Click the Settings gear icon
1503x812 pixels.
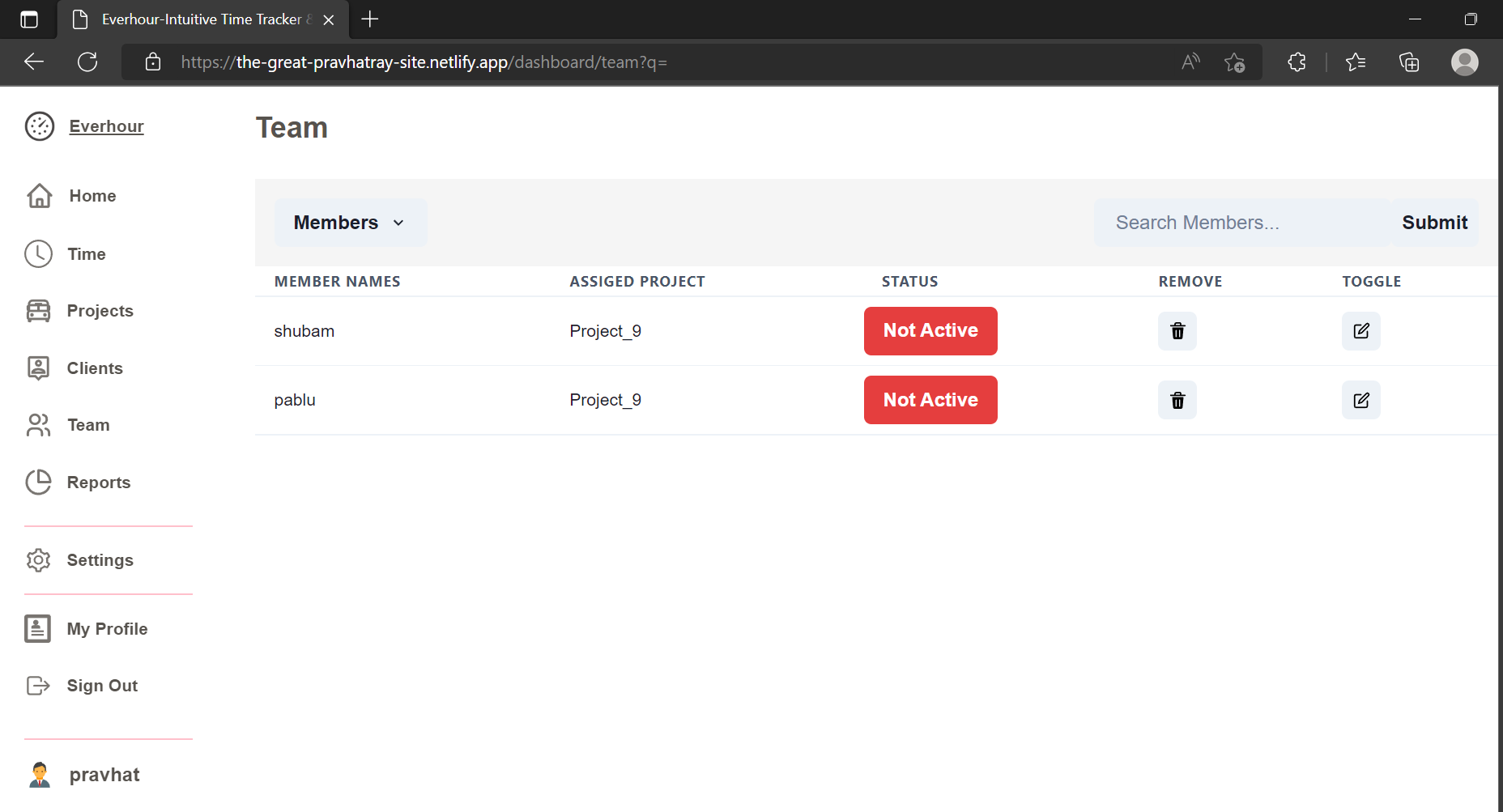pyautogui.click(x=39, y=560)
